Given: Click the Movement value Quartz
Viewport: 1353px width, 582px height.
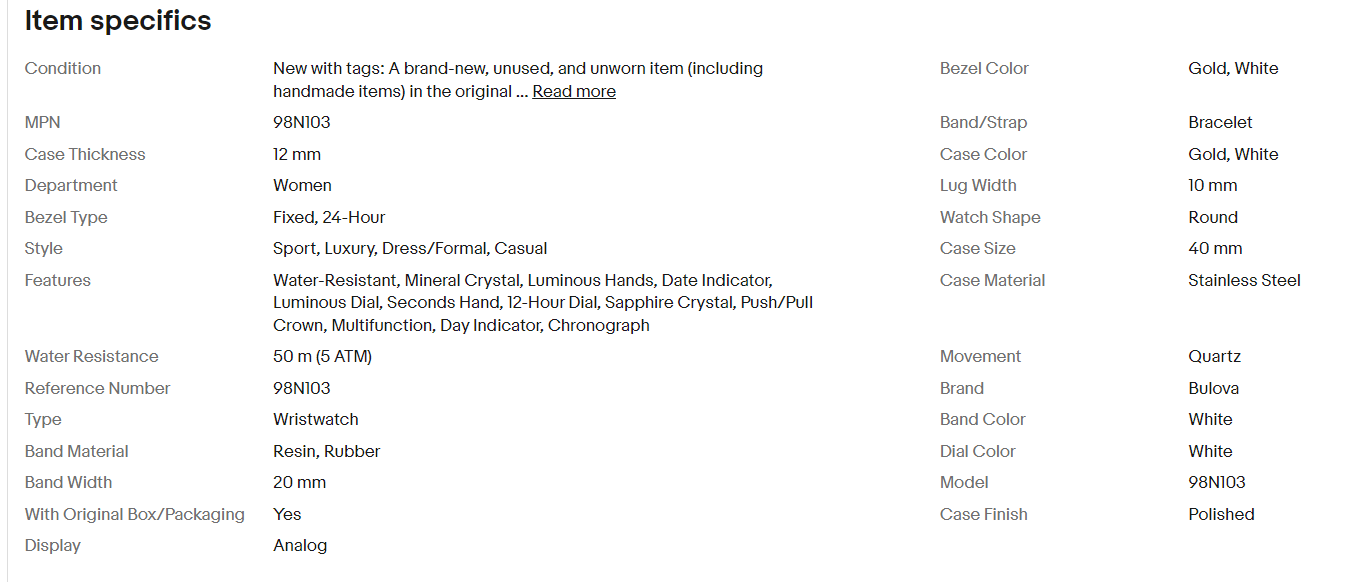Looking at the screenshot, I should [x=1214, y=356].
